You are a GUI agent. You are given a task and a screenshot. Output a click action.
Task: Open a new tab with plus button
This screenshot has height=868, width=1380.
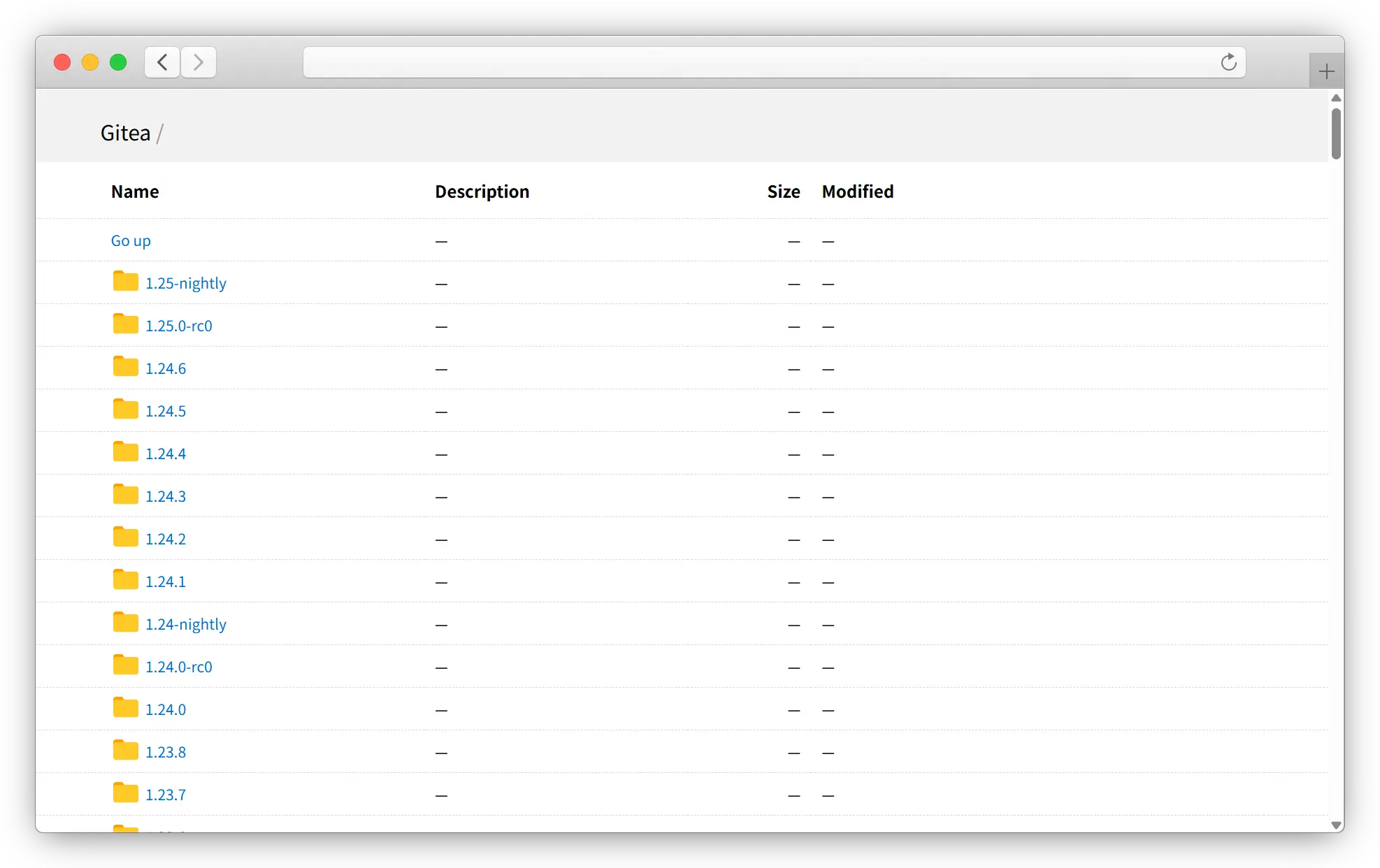(x=1326, y=71)
